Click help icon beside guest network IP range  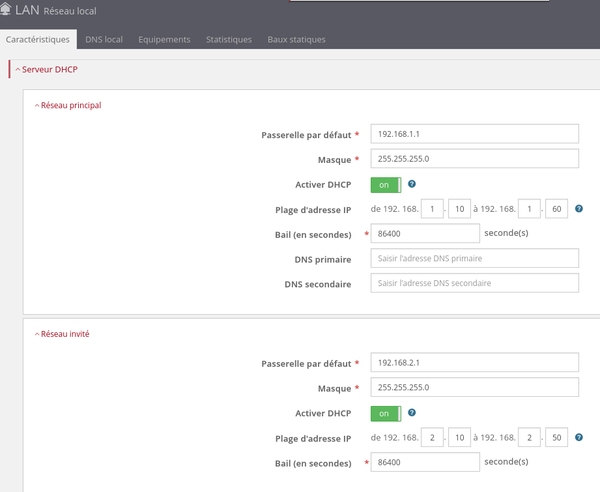pos(579,437)
